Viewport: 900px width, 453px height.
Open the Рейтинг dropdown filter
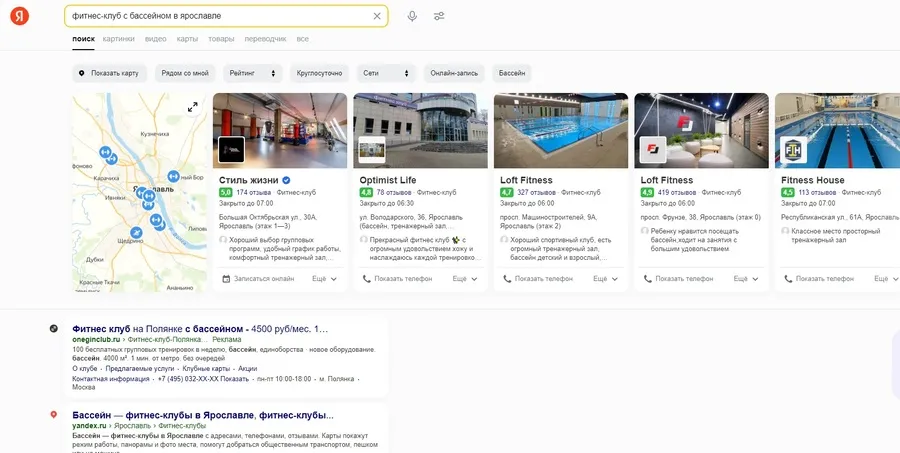pyautogui.click(x=252, y=73)
